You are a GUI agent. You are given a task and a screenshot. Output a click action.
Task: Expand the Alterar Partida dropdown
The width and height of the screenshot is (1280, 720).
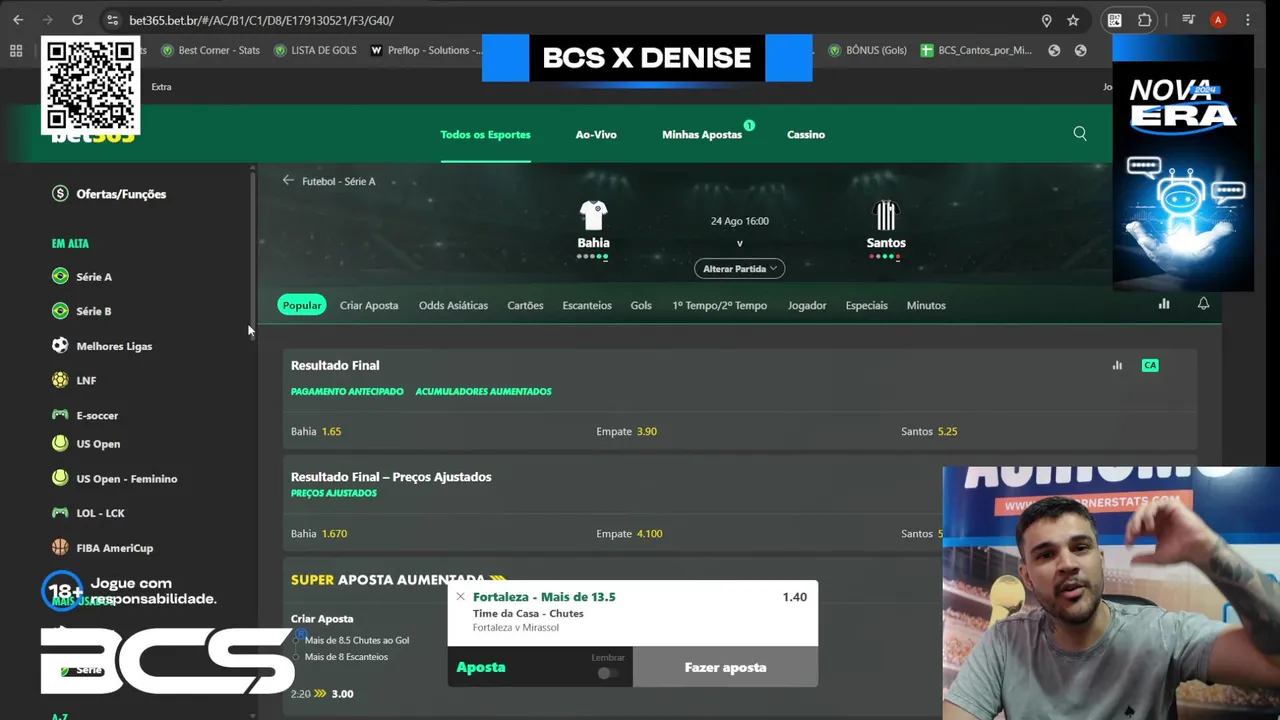click(x=739, y=269)
